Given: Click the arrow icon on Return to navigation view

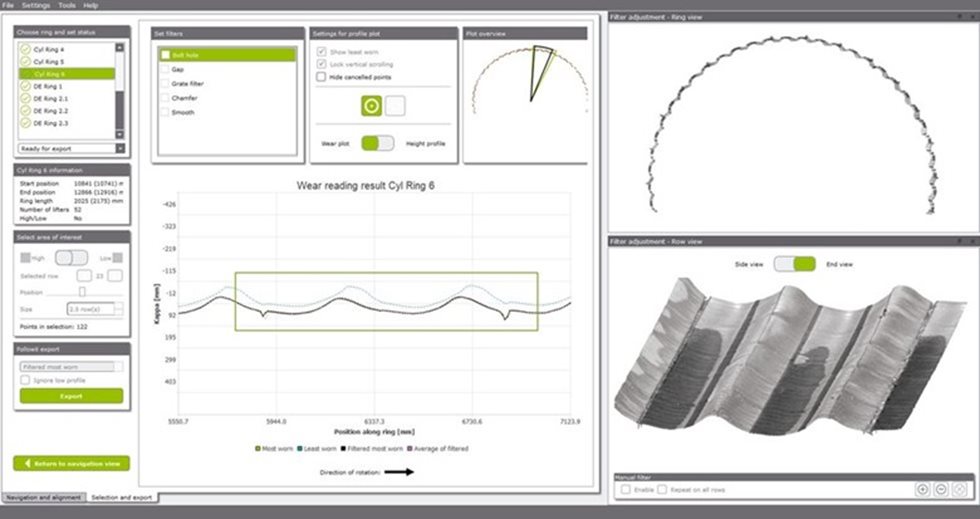Looking at the screenshot, I should (x=26, y=463).
